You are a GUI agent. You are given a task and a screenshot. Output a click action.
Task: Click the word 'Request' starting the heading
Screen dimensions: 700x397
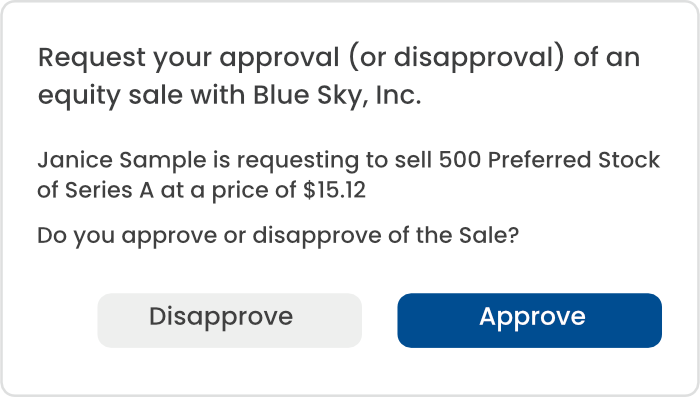tap(92, 59)
